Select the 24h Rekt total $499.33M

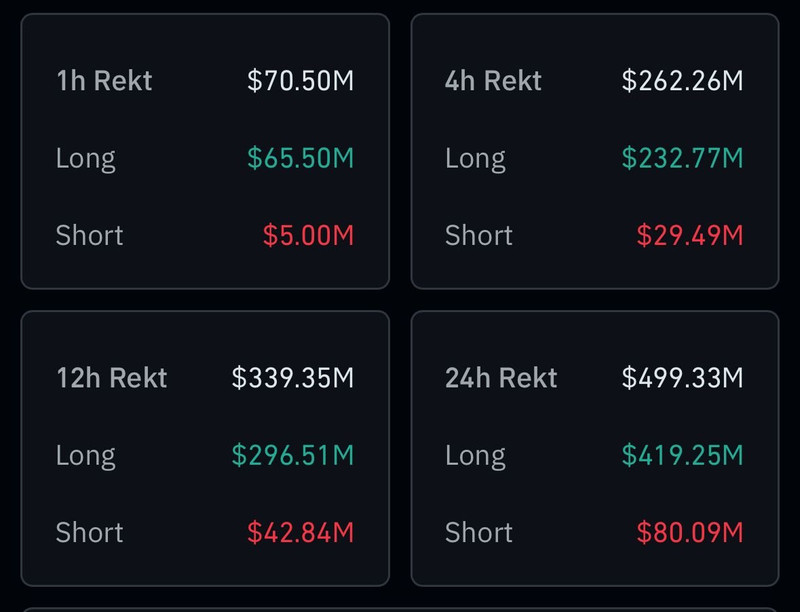pyautogui.click(x=682, y=378)
